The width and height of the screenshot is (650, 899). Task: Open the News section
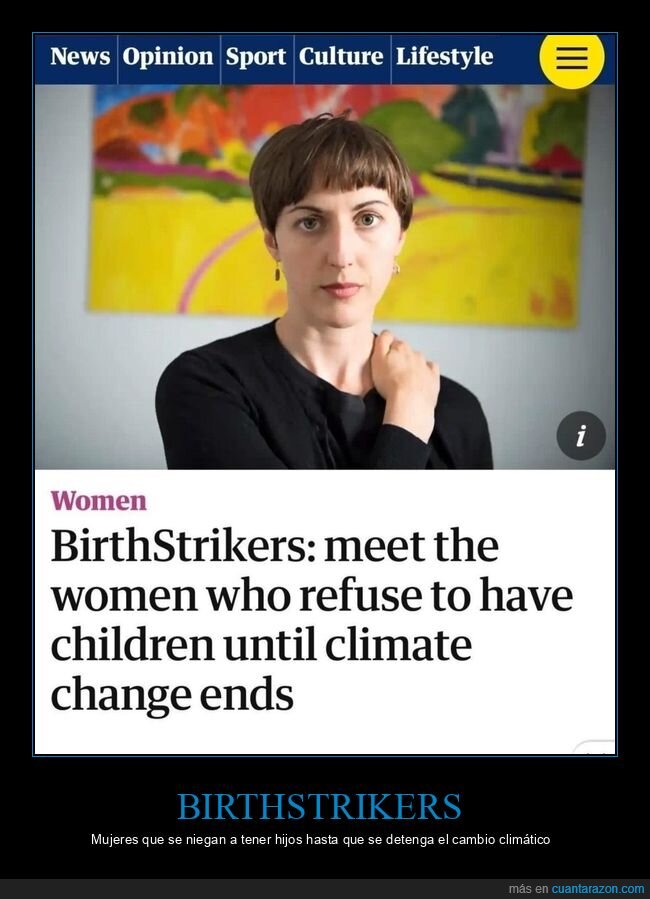click(x=80, y=56)
